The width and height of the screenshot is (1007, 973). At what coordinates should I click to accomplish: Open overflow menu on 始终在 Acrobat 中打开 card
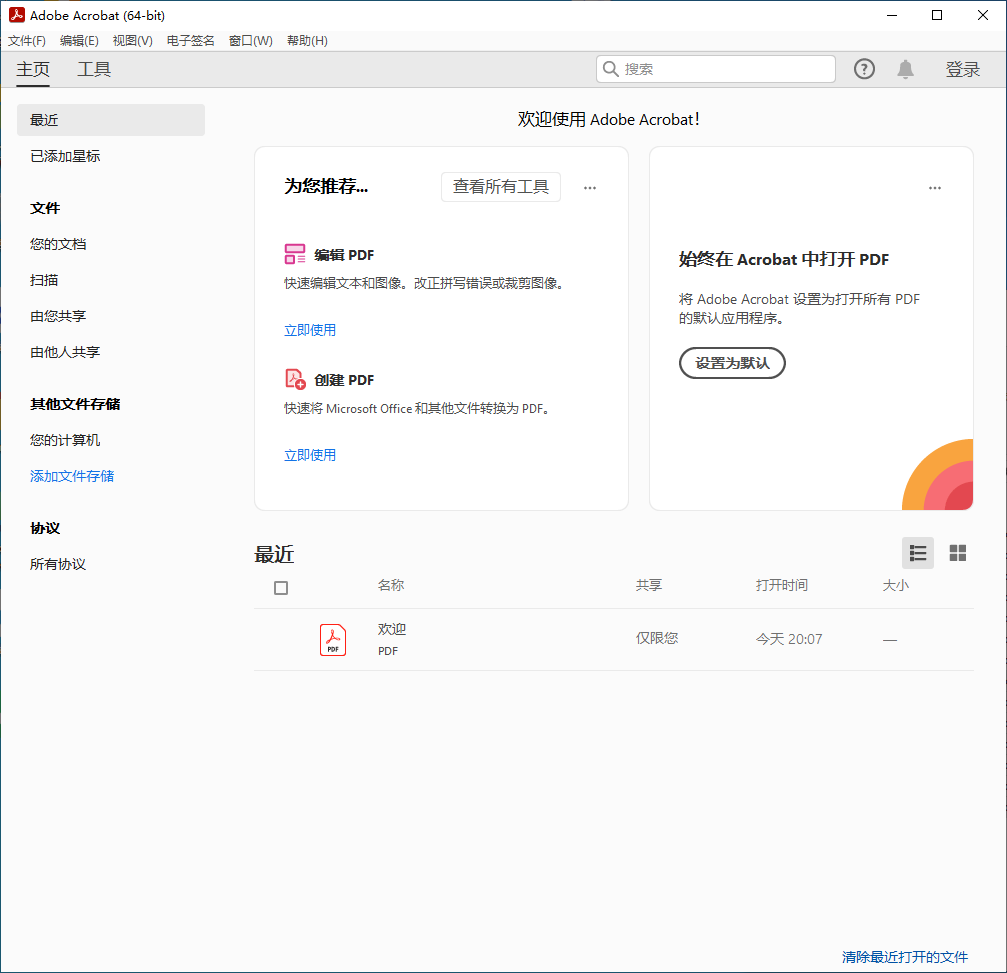[935, 187]
